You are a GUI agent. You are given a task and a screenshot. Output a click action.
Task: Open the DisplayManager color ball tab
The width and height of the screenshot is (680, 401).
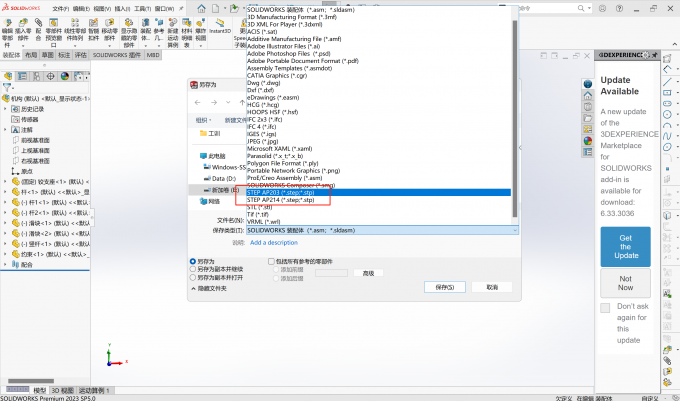(65, 76)
